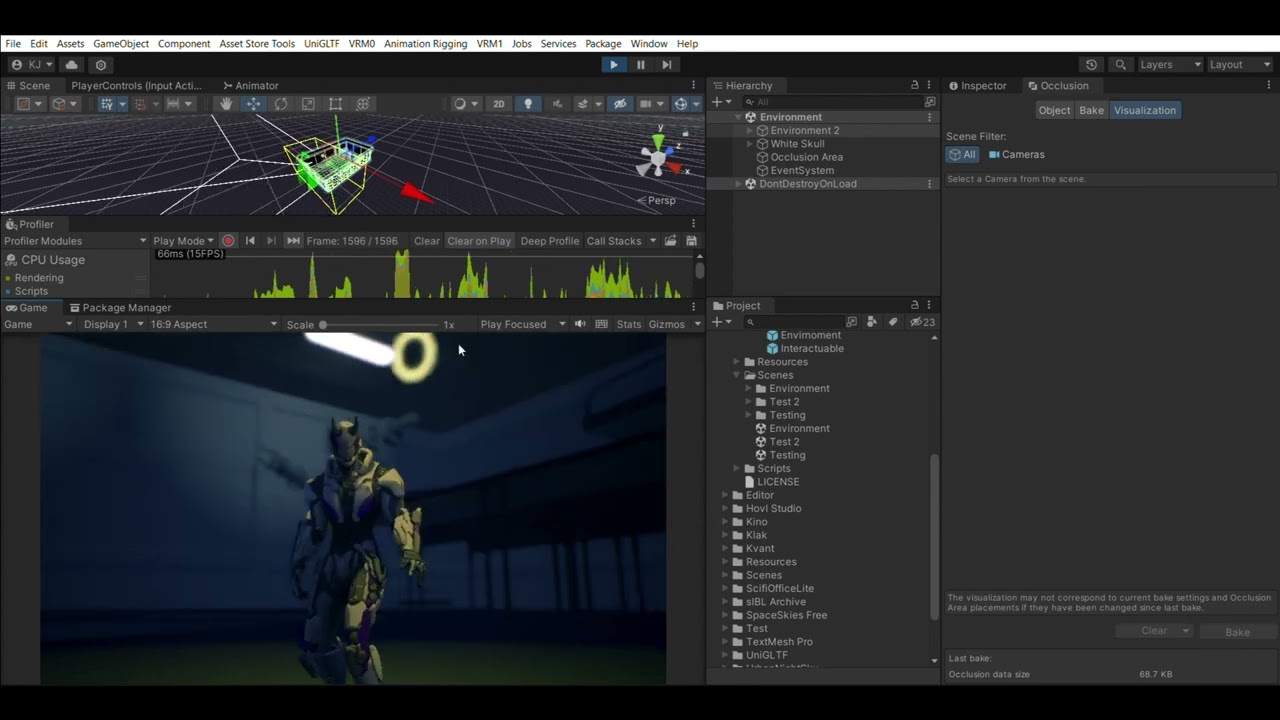Click the profiler Record button

(x=228, y=241)
